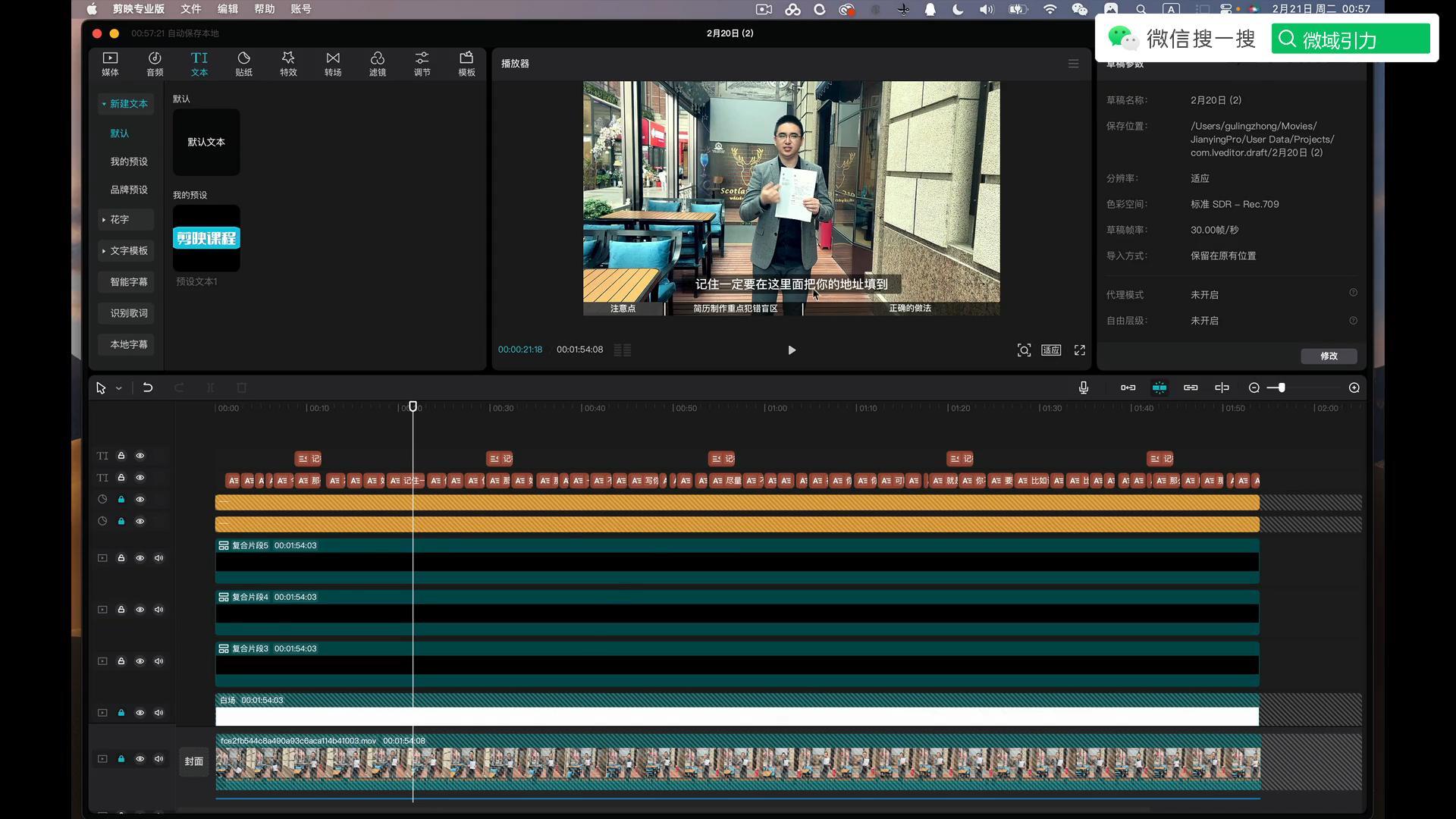Click the delete trash icon on the timeline toolbar
Viewport: 1456px width, 819px height.
(x=242, y=388)
